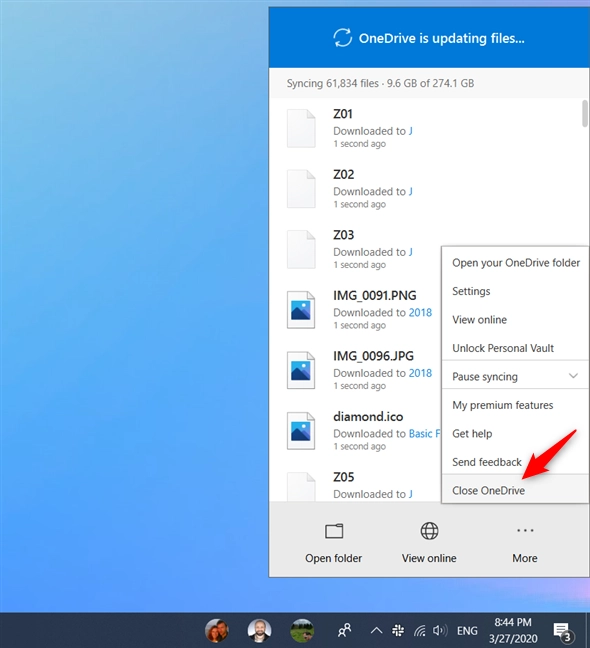Viewport: 590px width, 648px height.
Task: Click the Z03 file name
Action: coord(344,235)
